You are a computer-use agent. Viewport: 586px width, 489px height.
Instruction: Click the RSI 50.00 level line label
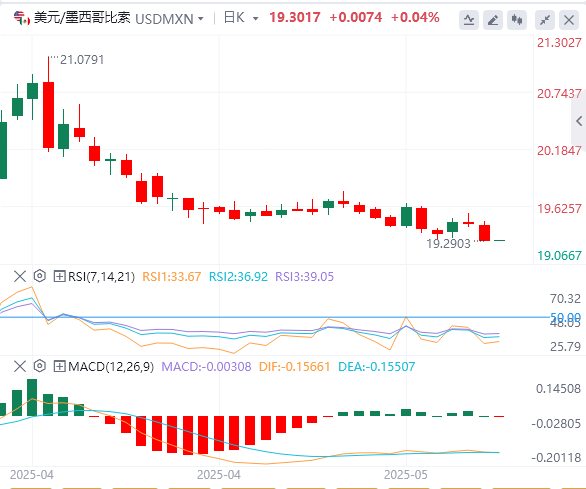(x=565, y=317)
